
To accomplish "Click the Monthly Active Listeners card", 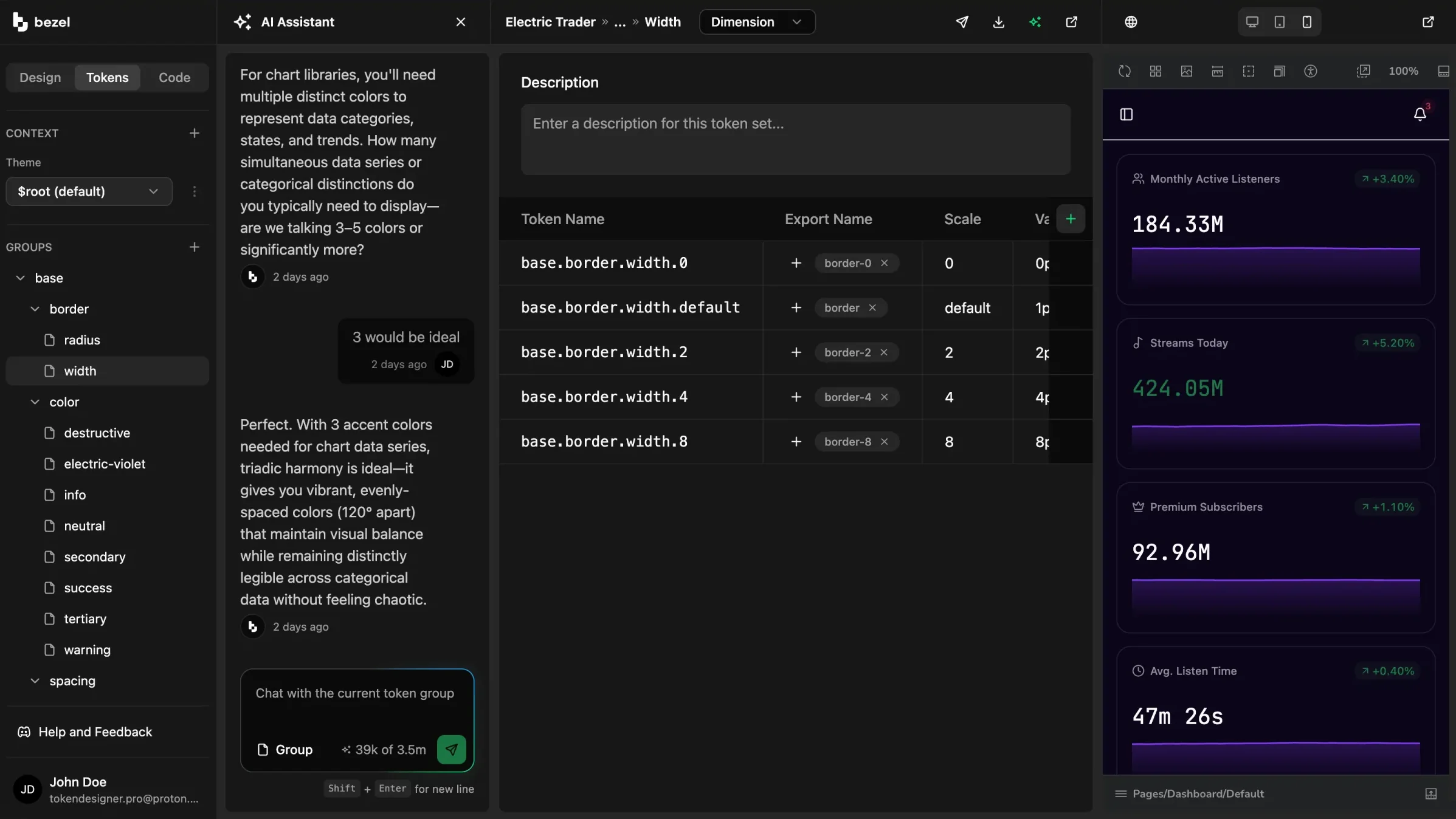I will [1275, 230].
